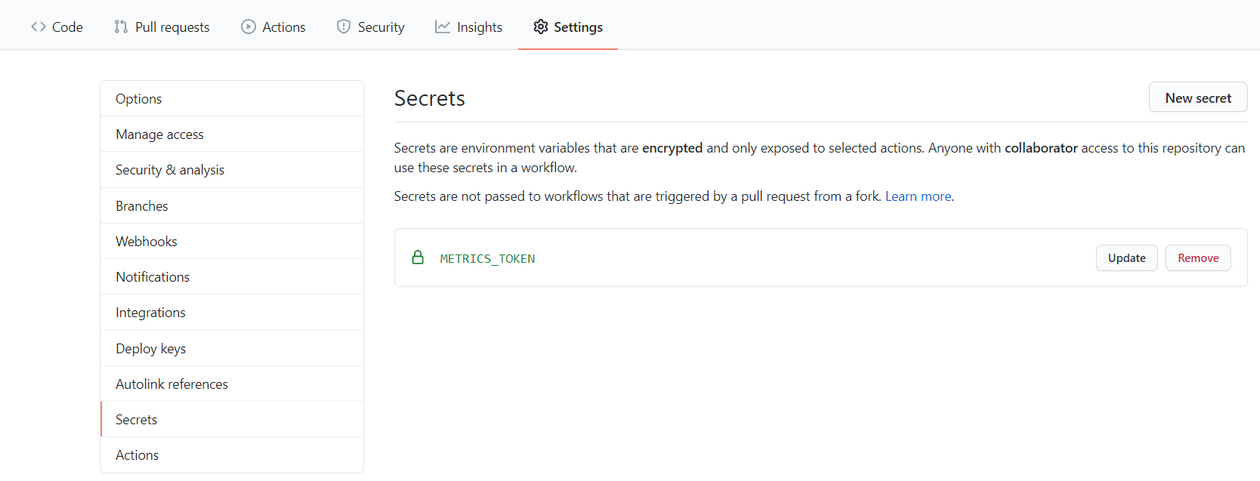The height and width of the screenshot is (481, 1260).
Task: Click the green lock icon beside METRICS_TOKEN
Action: [418, 258]
